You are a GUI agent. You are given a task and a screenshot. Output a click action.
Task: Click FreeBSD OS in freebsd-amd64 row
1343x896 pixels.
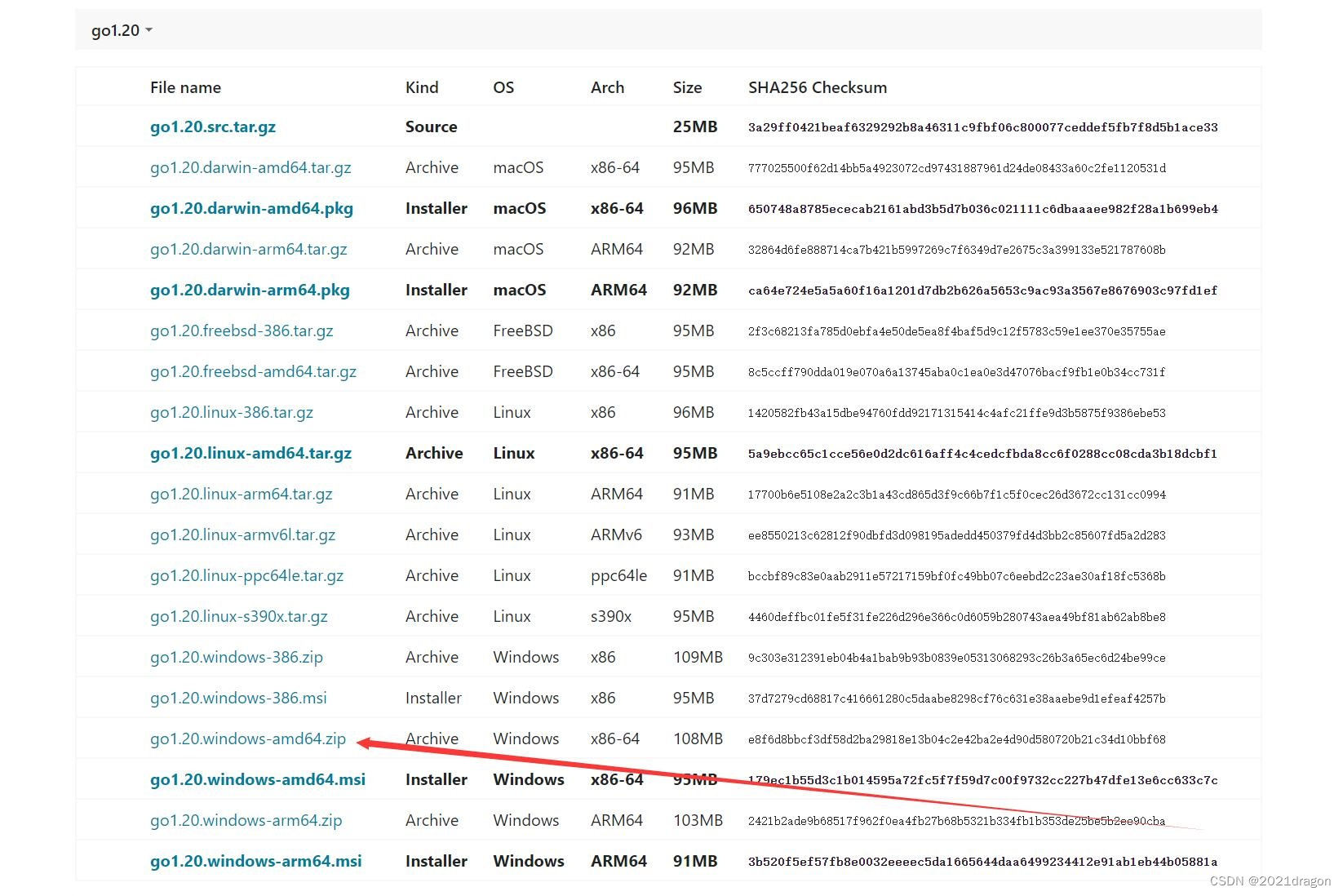pyautogui.click(x=523, y=371)
